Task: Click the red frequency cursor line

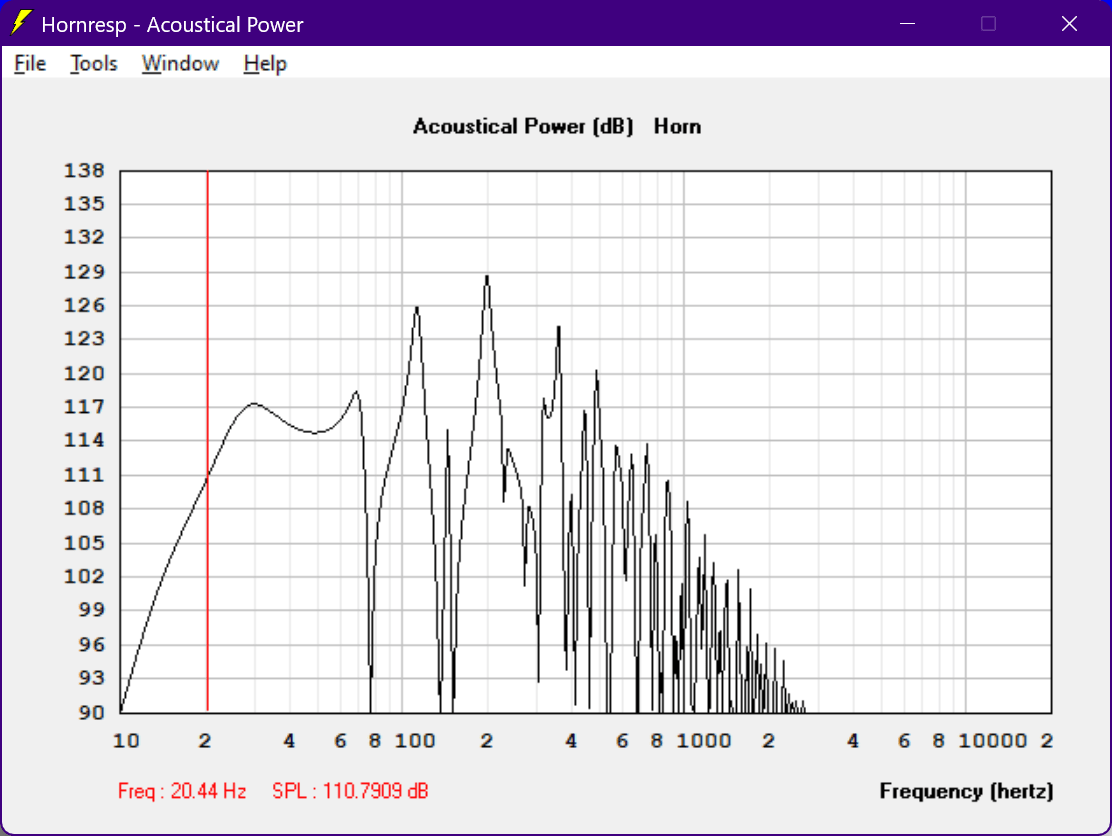Action: [x=208, y=440]
